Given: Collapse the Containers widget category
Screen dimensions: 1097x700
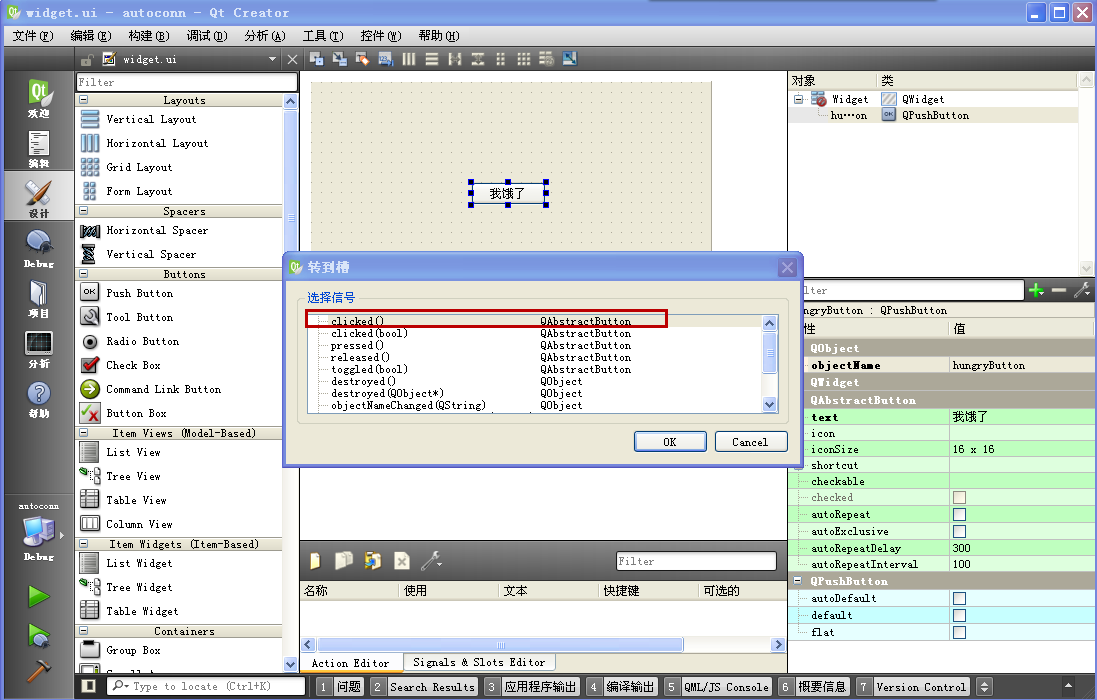Looking at the screenshot, I should 84,631.
